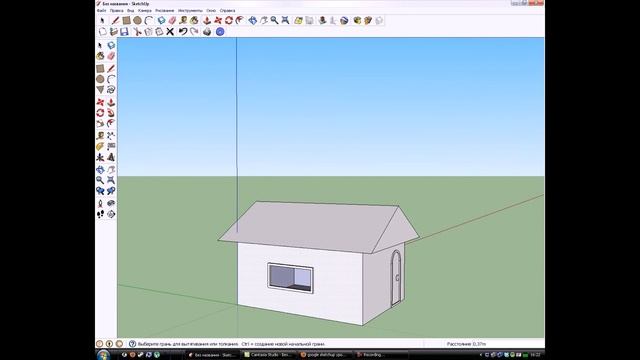640x360 pixels.
Task: Click Make Component icon in top toolbar
Action: 162,20
